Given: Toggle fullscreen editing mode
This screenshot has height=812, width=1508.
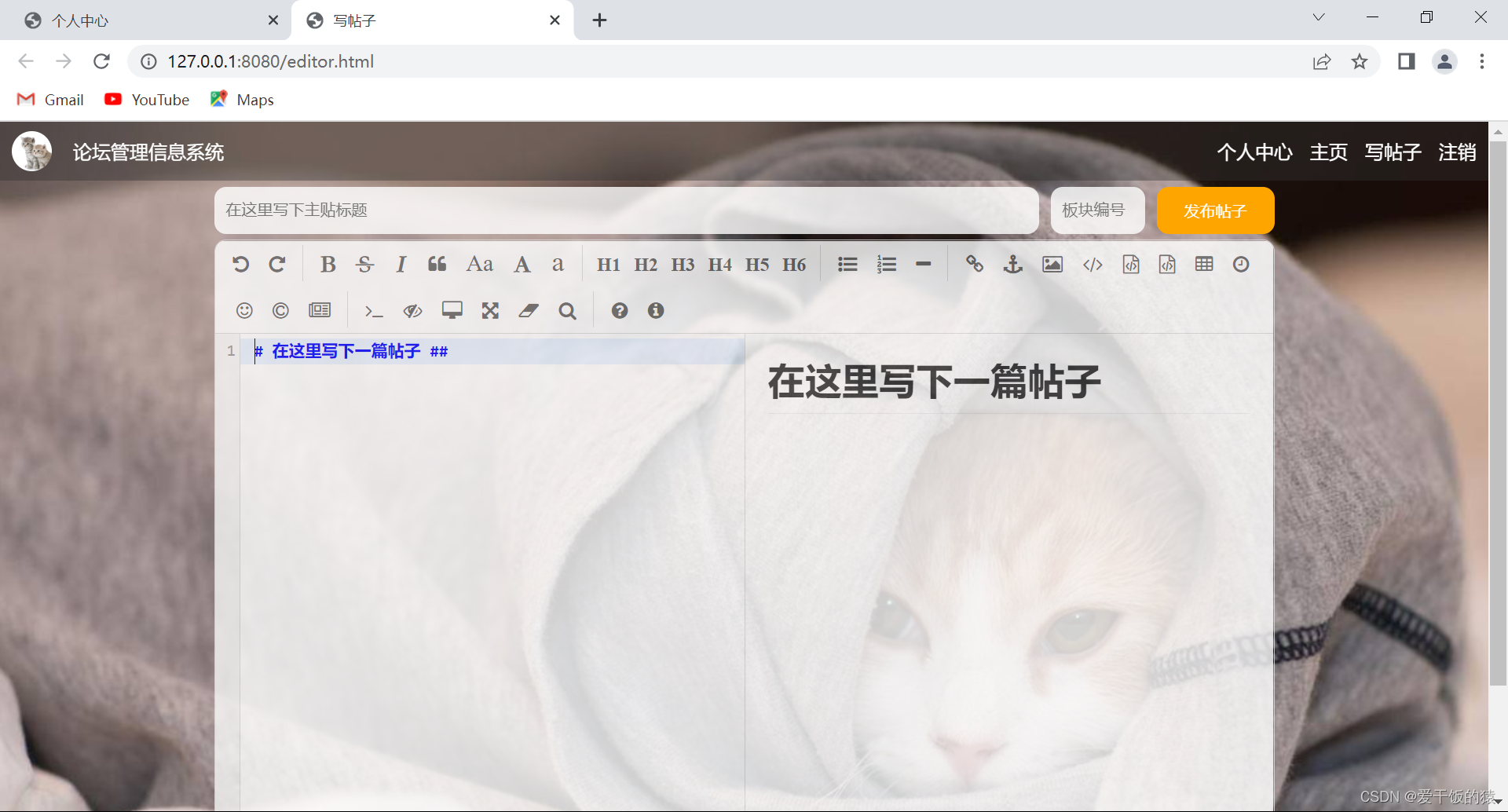Looking at the screenshot, I should 490,311.
